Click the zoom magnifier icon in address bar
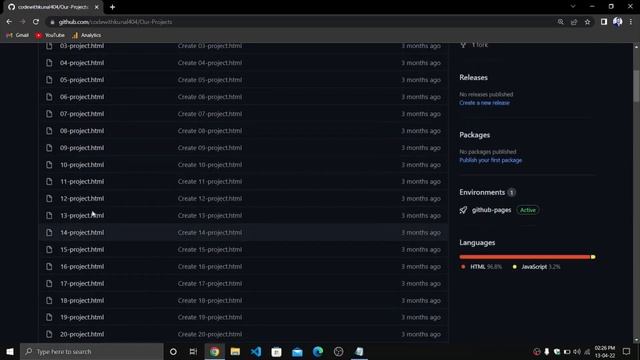 coord(560,22)
